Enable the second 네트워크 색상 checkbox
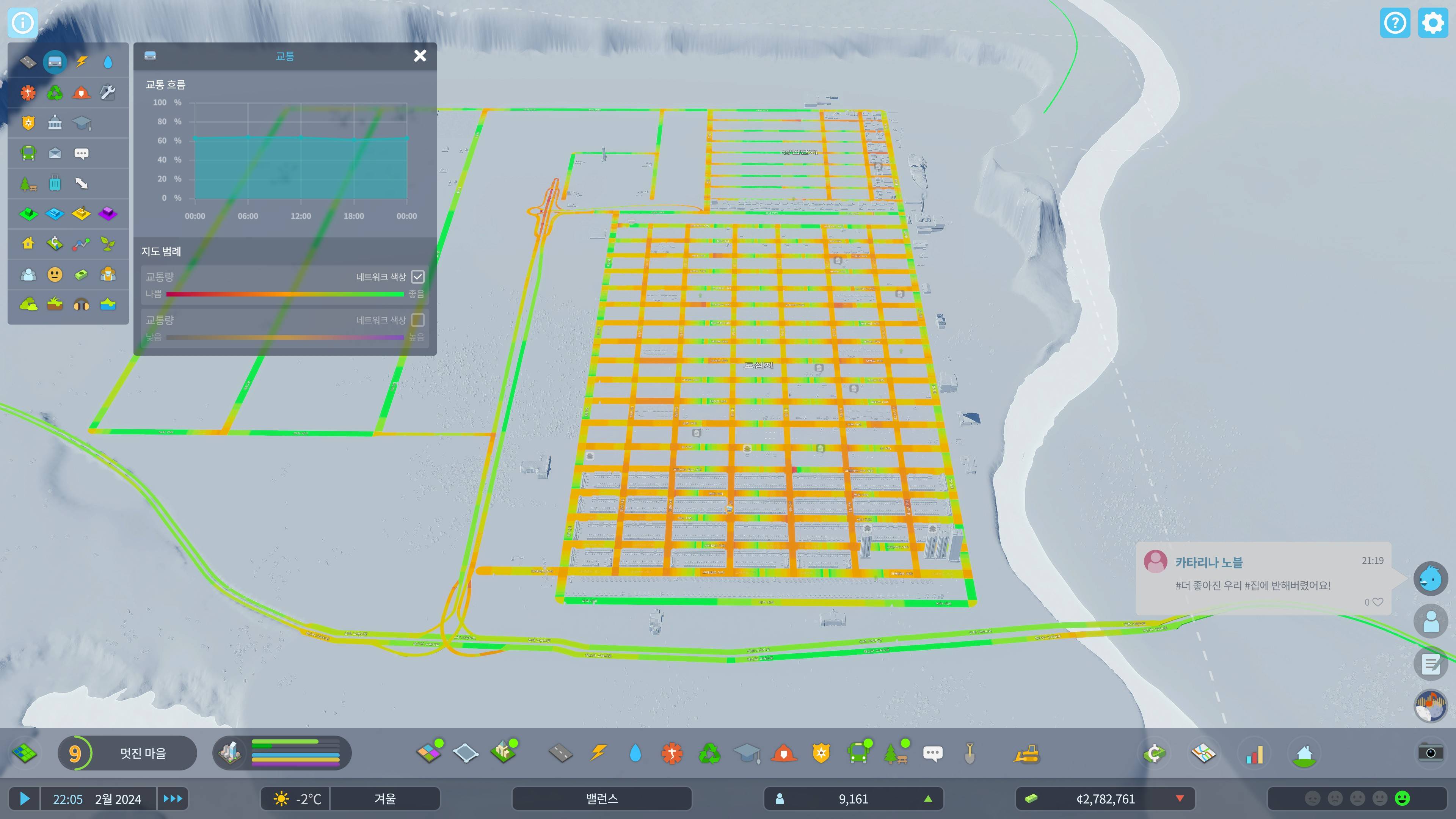This screenshot has width=1456, height=819. 418,320
